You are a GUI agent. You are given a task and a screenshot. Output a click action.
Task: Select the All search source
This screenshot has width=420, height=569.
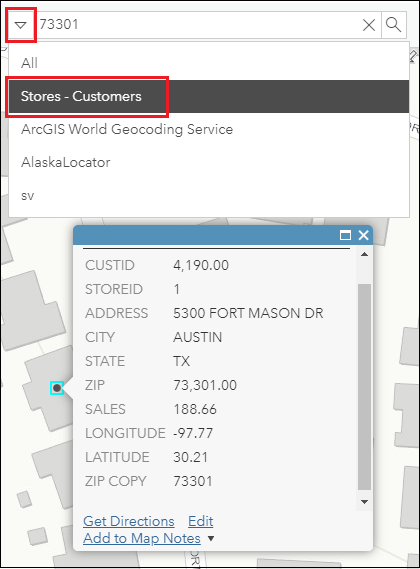point(209,63)
